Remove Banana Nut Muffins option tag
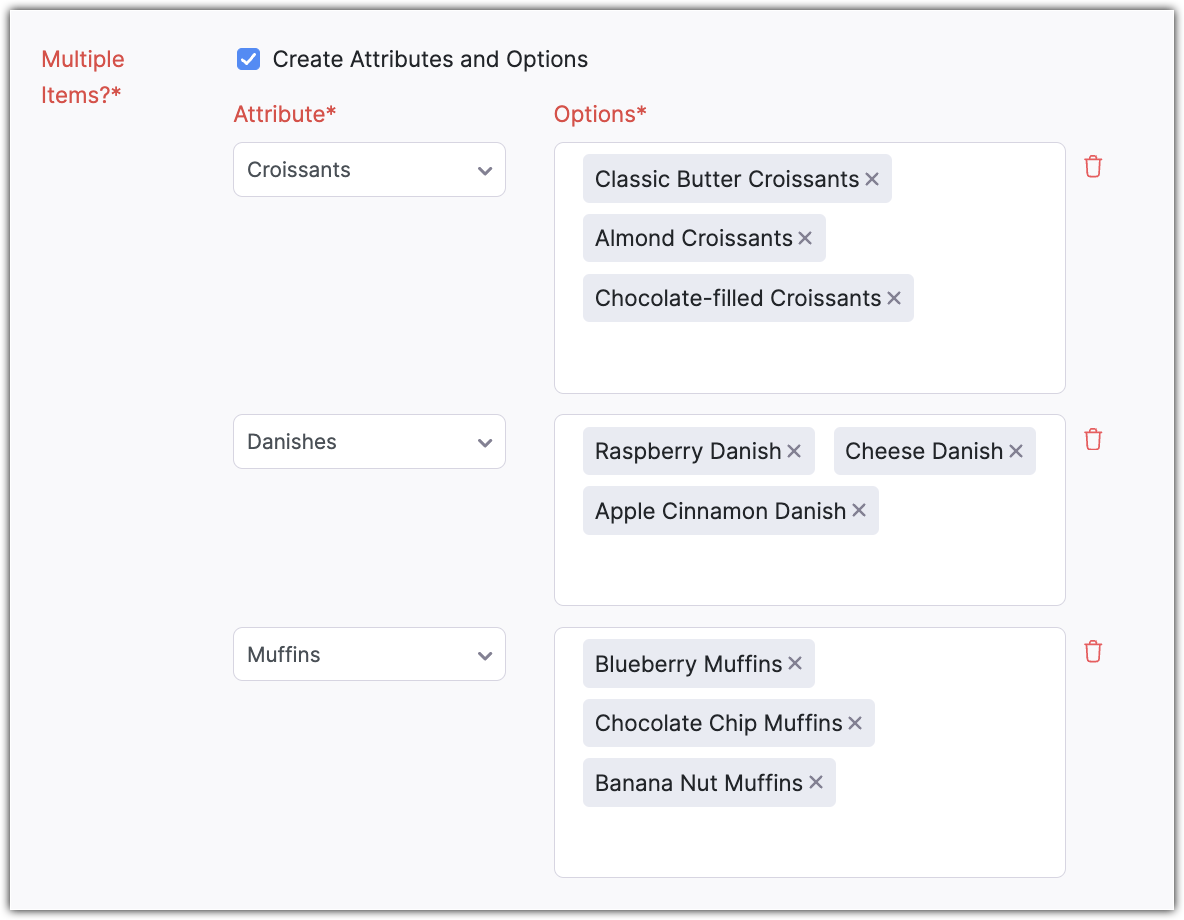Screen dimensions: 1184x920 click(816, 783)
